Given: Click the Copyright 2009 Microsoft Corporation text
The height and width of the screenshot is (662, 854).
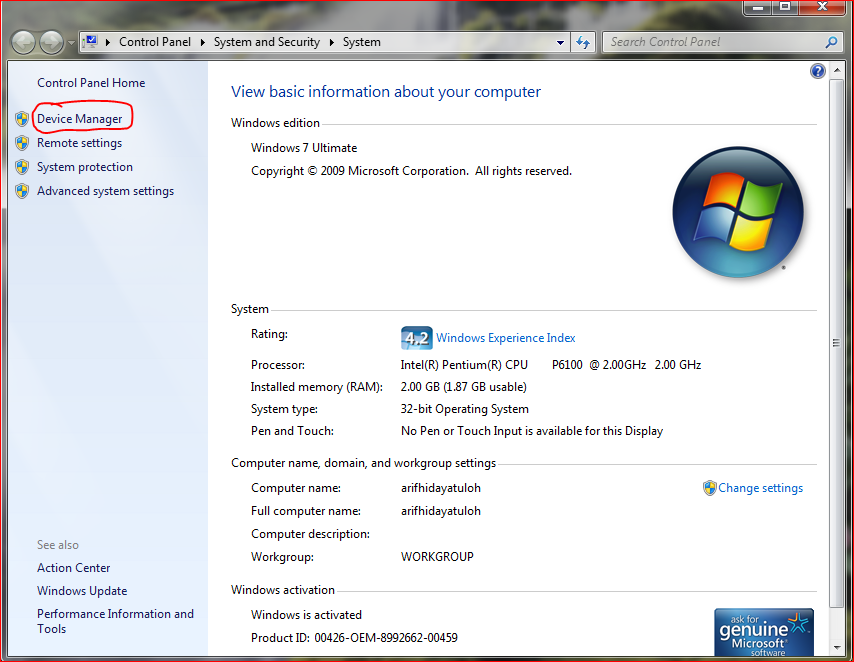Looking at the screenshot, I should (x=411, y=171).
